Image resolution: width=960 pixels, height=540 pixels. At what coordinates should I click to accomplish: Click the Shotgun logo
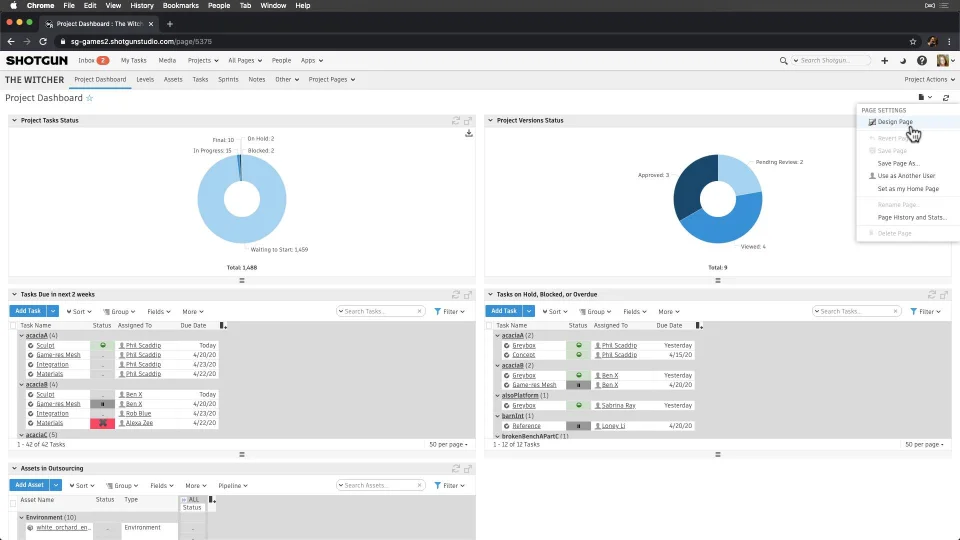tap(37, 61)
